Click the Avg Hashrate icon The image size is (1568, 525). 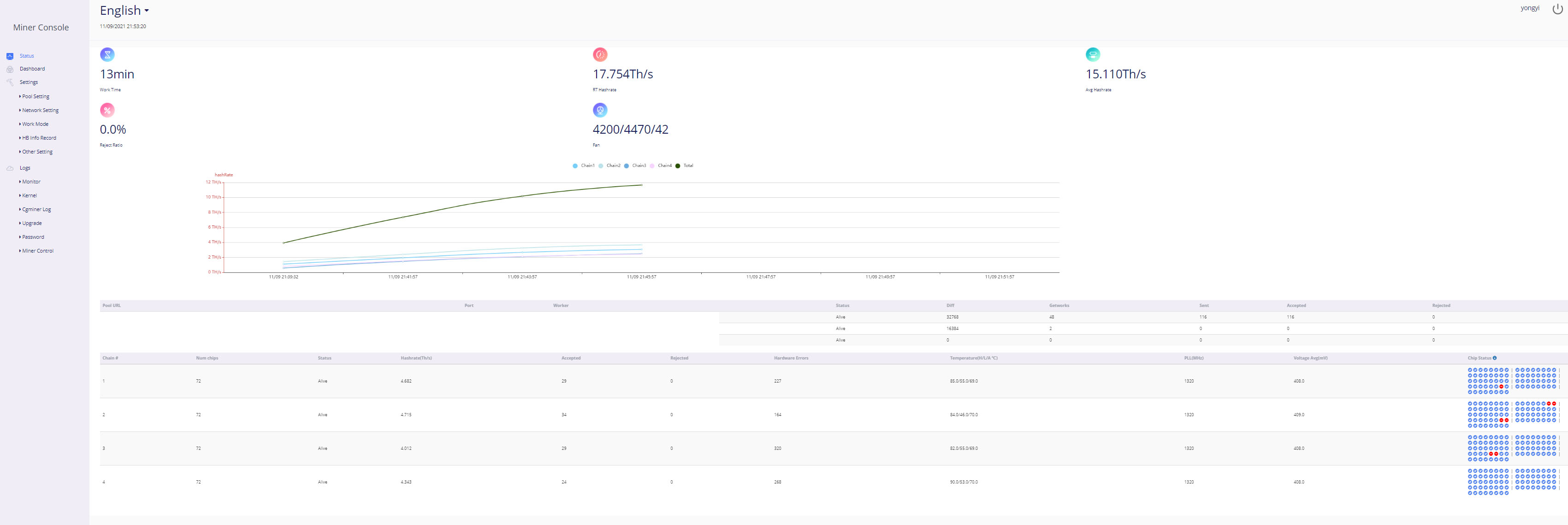pyautogui.click(x=1093, y=55)
